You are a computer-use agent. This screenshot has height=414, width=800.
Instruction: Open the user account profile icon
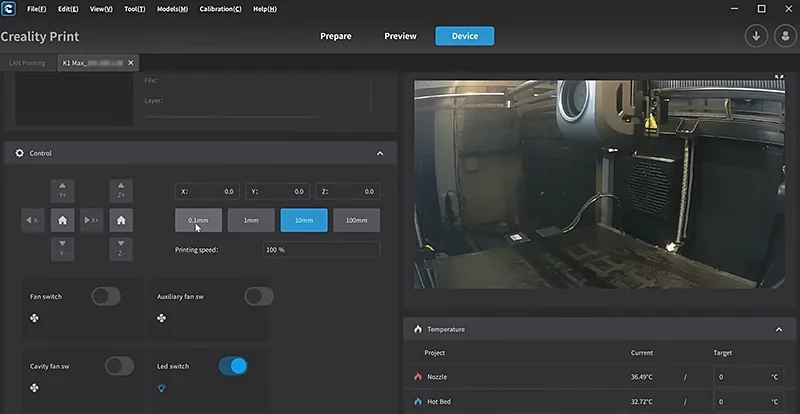pyautogui.click(x=785, y=36)
